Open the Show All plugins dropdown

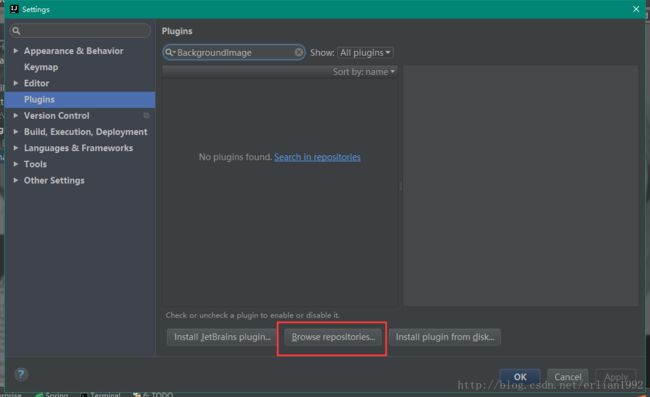pos(365,53)
